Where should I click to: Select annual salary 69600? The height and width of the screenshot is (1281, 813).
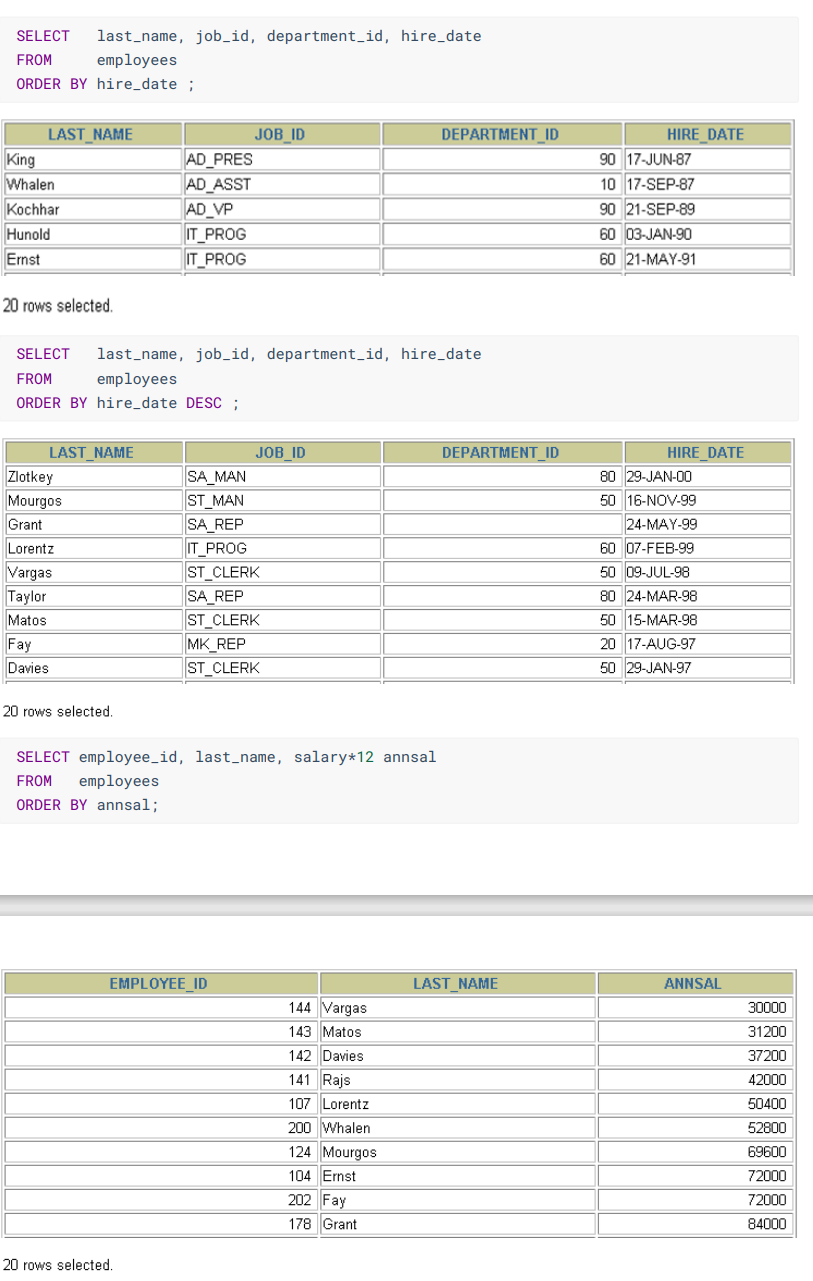pyautogui.click(x=694, y=1152)
